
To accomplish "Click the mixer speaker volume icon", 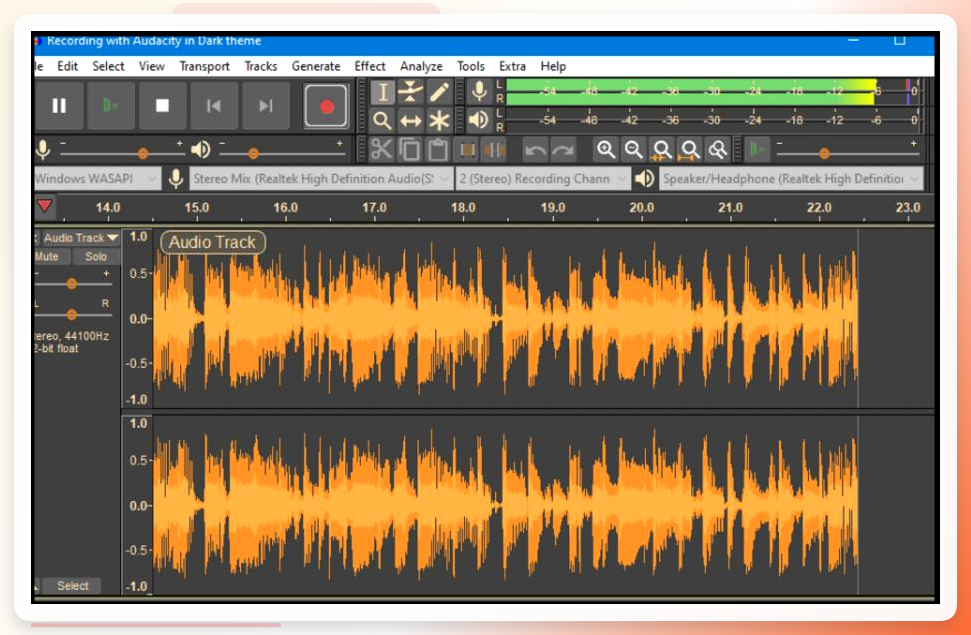I will [201, 149].
